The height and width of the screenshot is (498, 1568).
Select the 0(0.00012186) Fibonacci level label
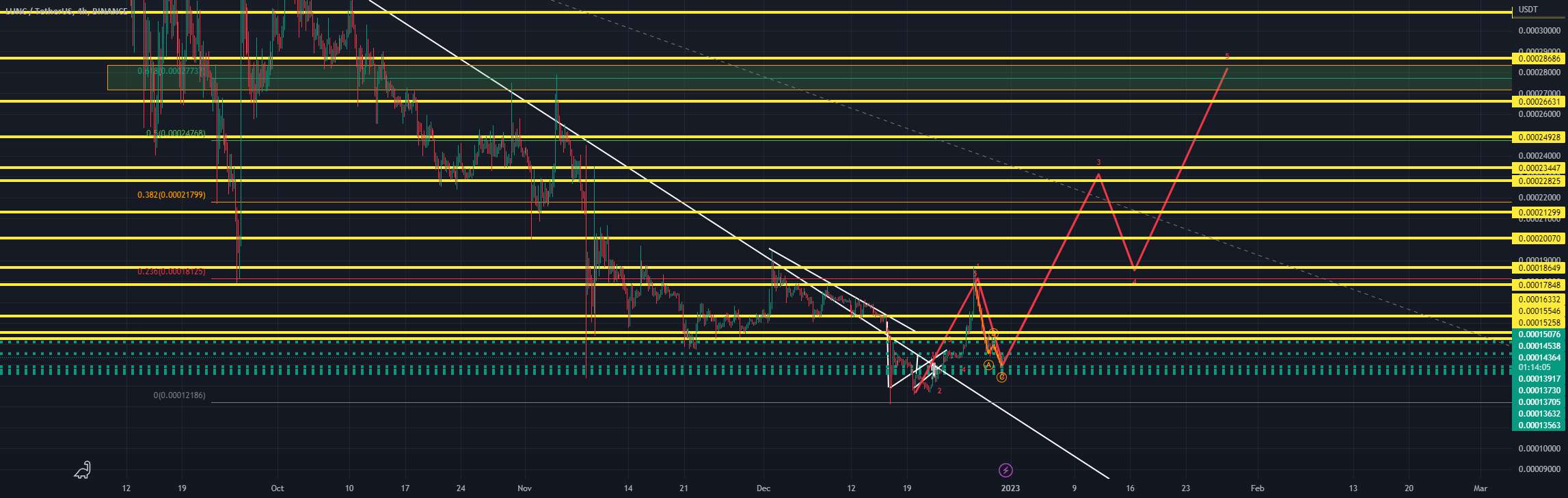click(179, 395)
